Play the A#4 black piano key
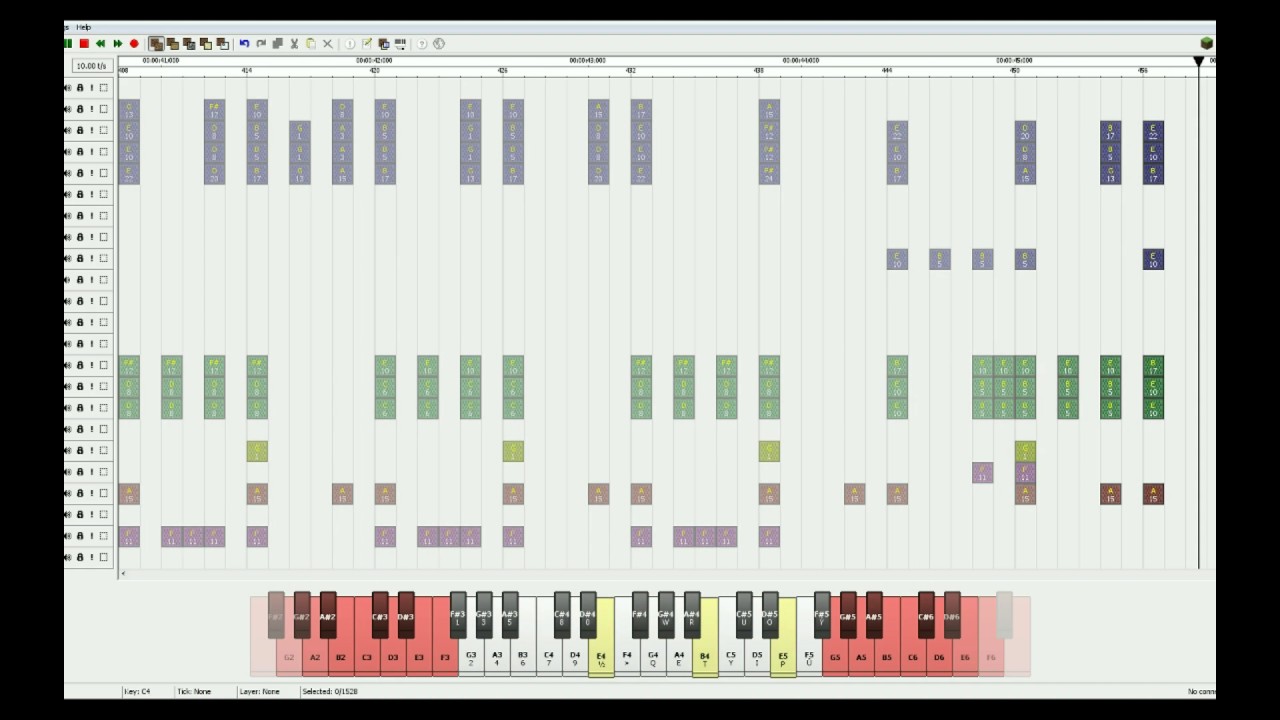1280x720 pixels. click(x=692, y=616)
